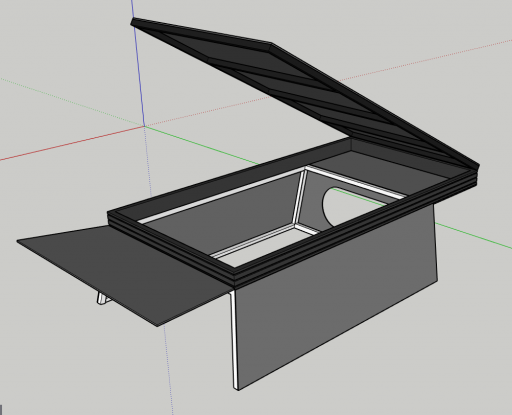Click the dotted green axis line

72,102
